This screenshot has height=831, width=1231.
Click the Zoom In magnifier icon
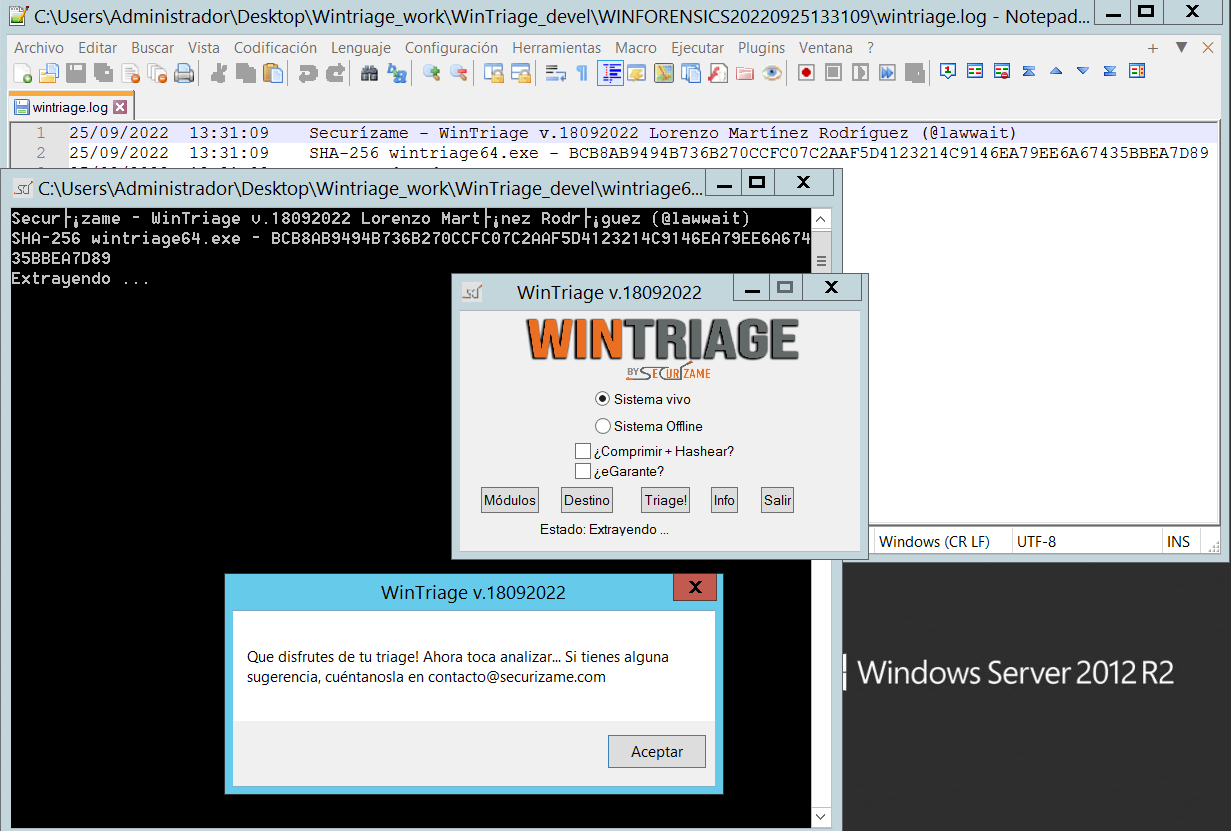(432, 72)
